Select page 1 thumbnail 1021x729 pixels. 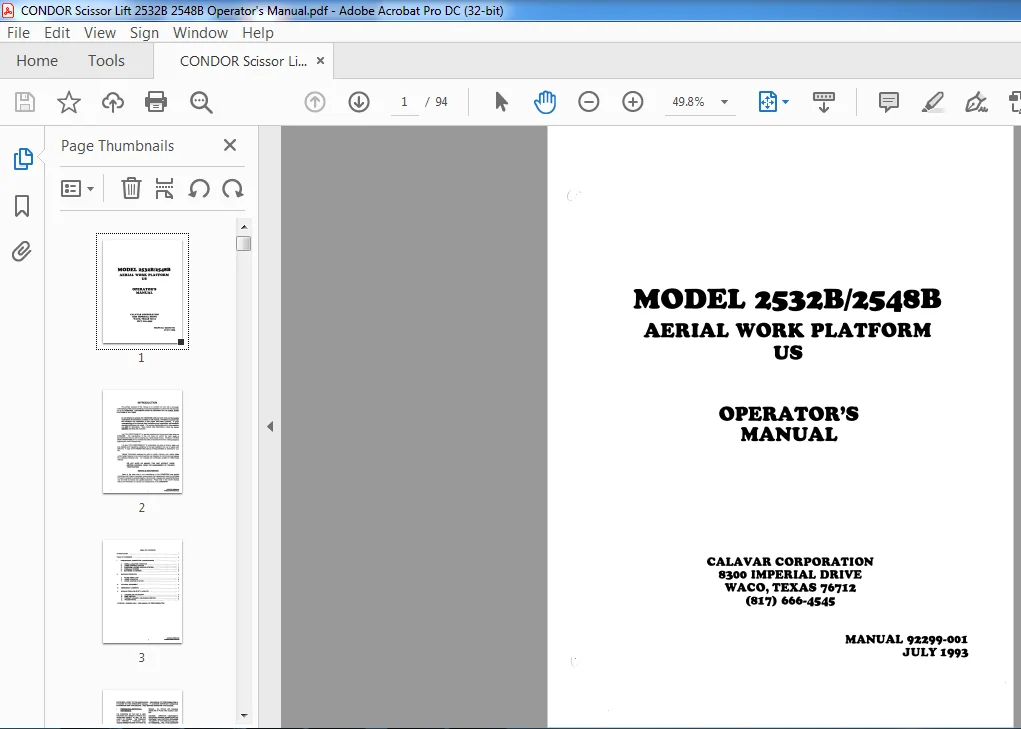coord(143,291)
